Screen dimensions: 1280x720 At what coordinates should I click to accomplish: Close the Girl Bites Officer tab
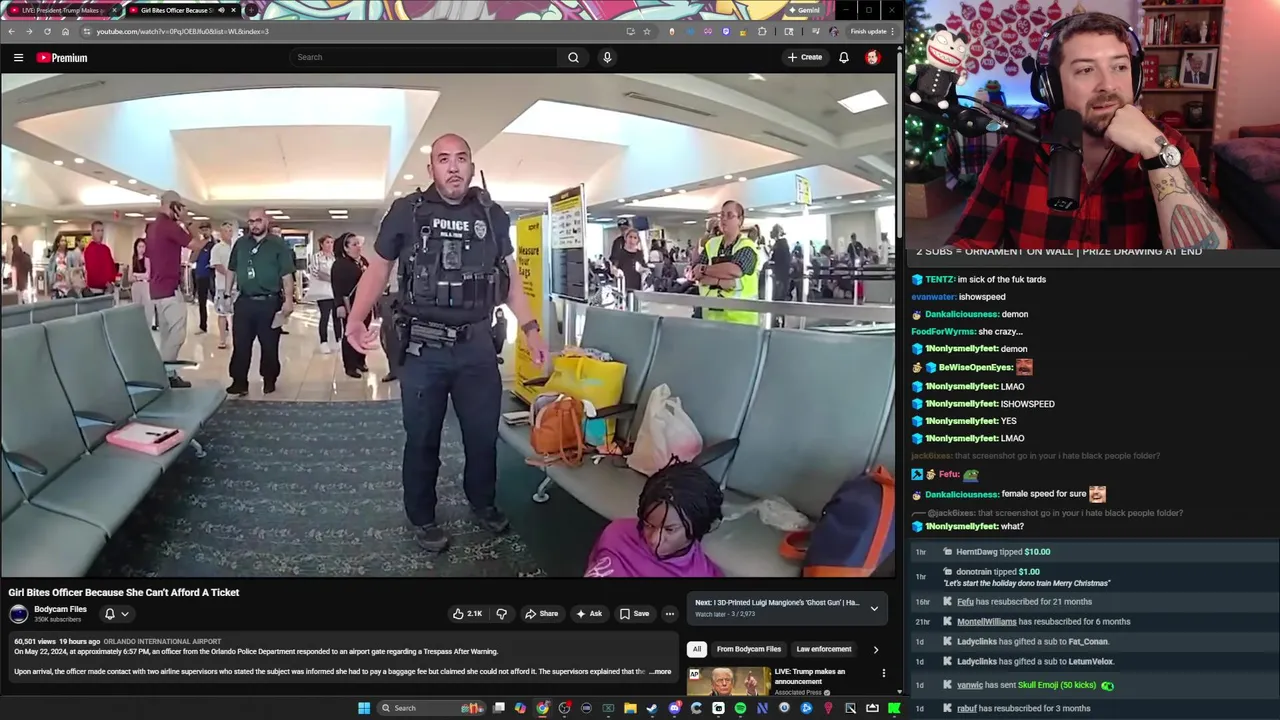pyautogui.click(x=233, y=10)
